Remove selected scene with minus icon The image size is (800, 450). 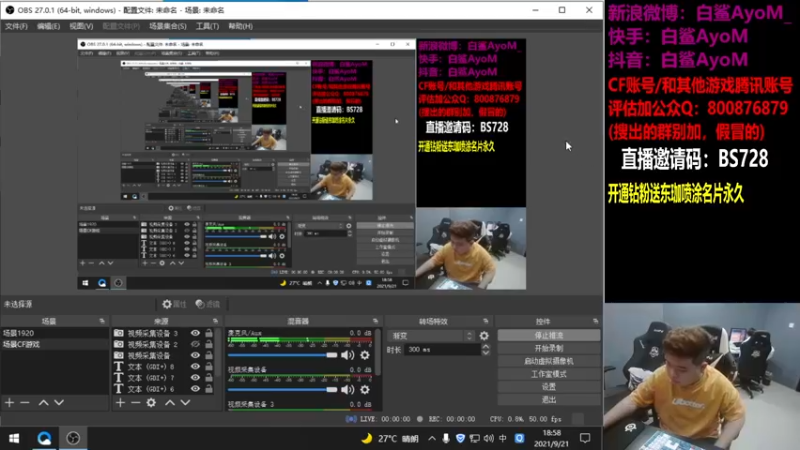tap(24, 403)
